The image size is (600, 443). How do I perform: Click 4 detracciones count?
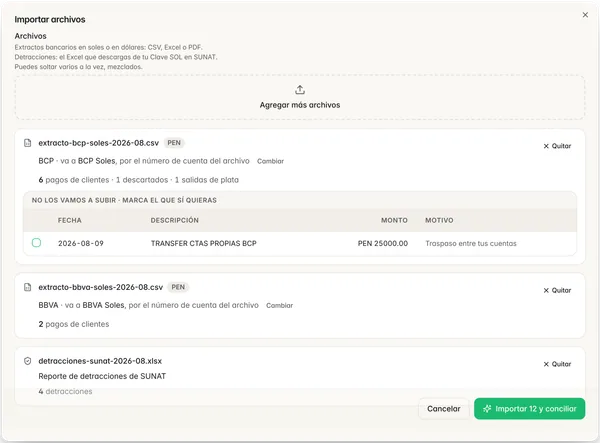point(65,391)
